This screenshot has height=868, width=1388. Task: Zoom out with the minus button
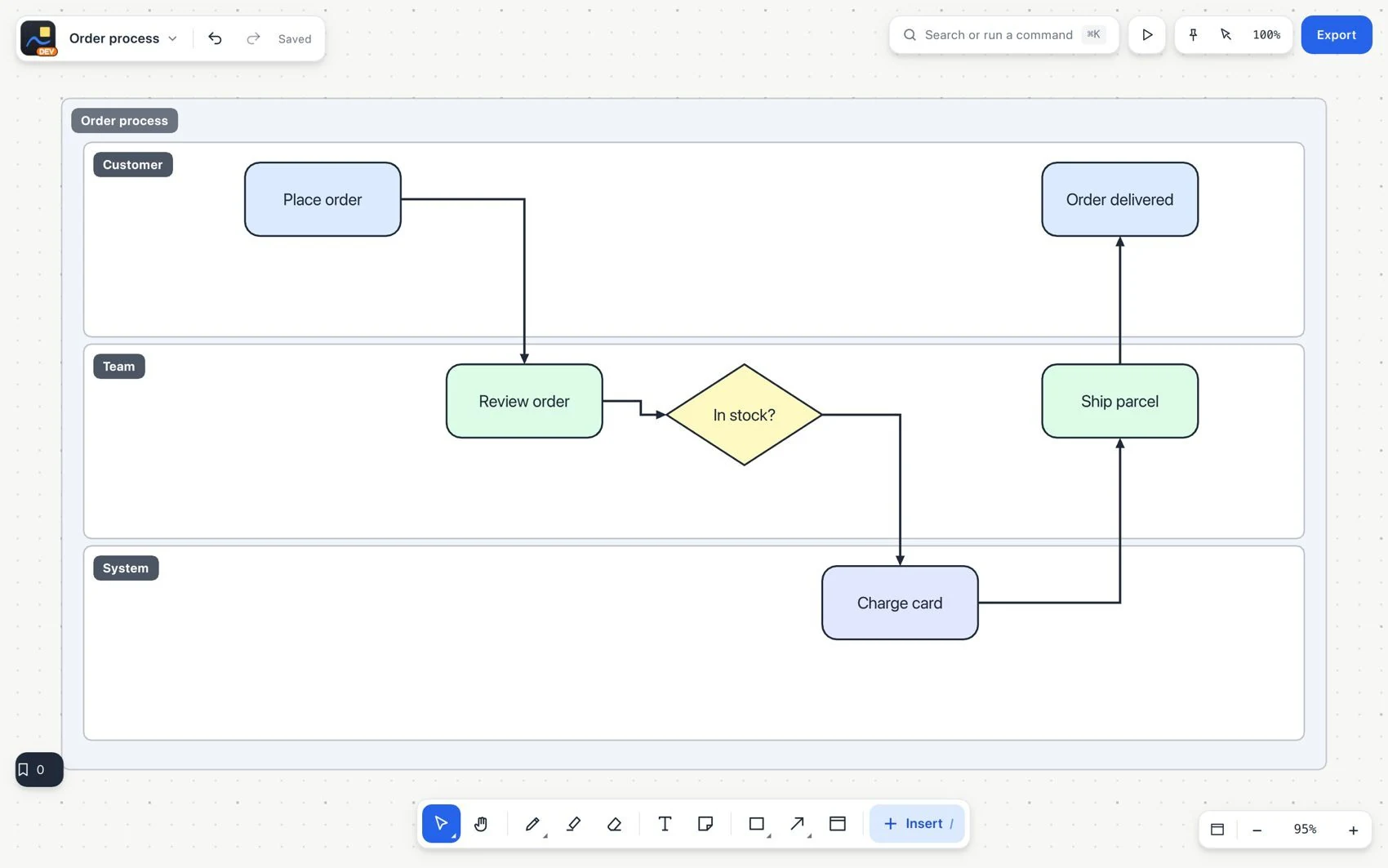pyautogui.click(x=1257, y=830)
